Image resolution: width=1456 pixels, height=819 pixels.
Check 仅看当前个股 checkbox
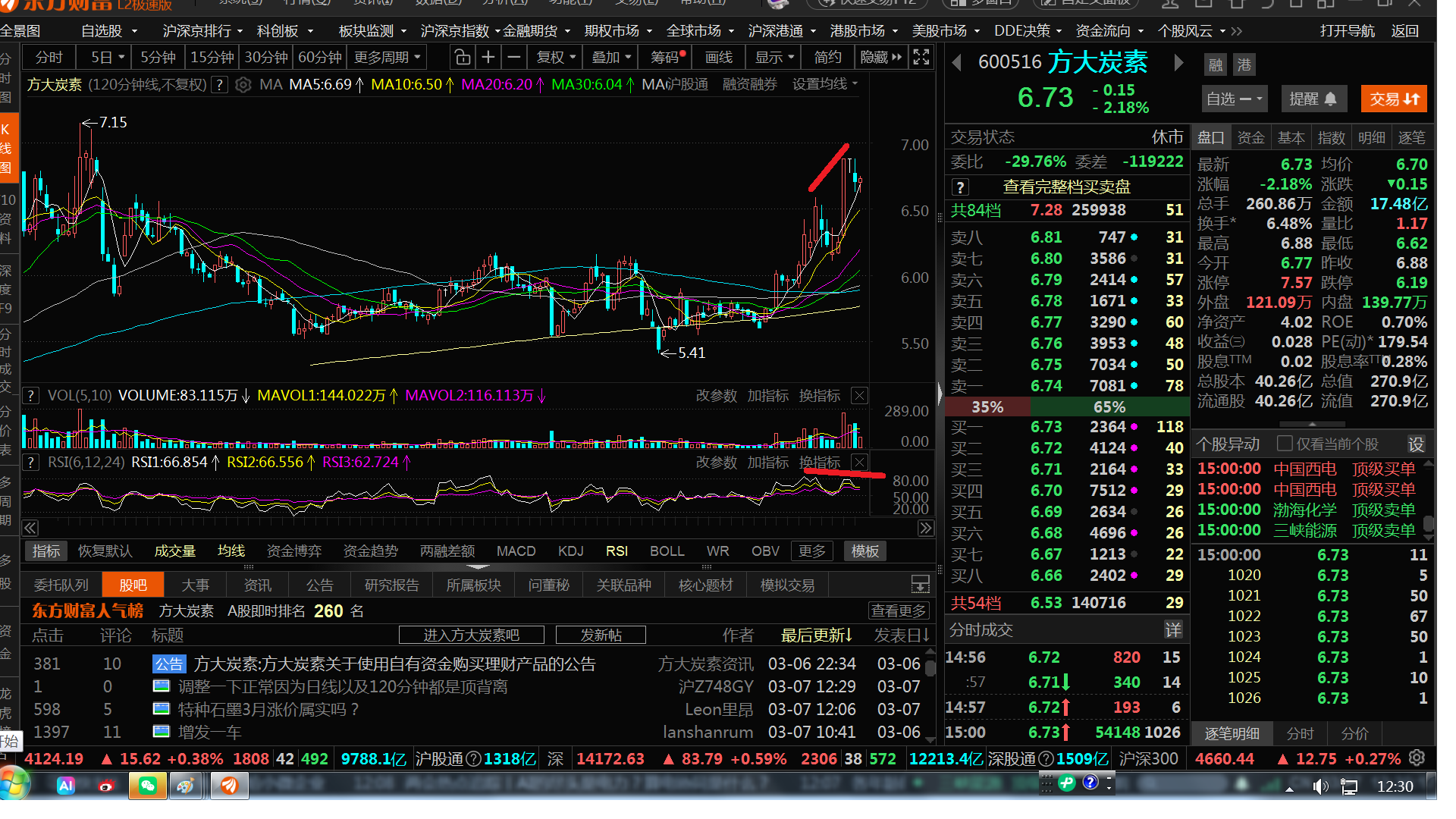click(1285, 444)
